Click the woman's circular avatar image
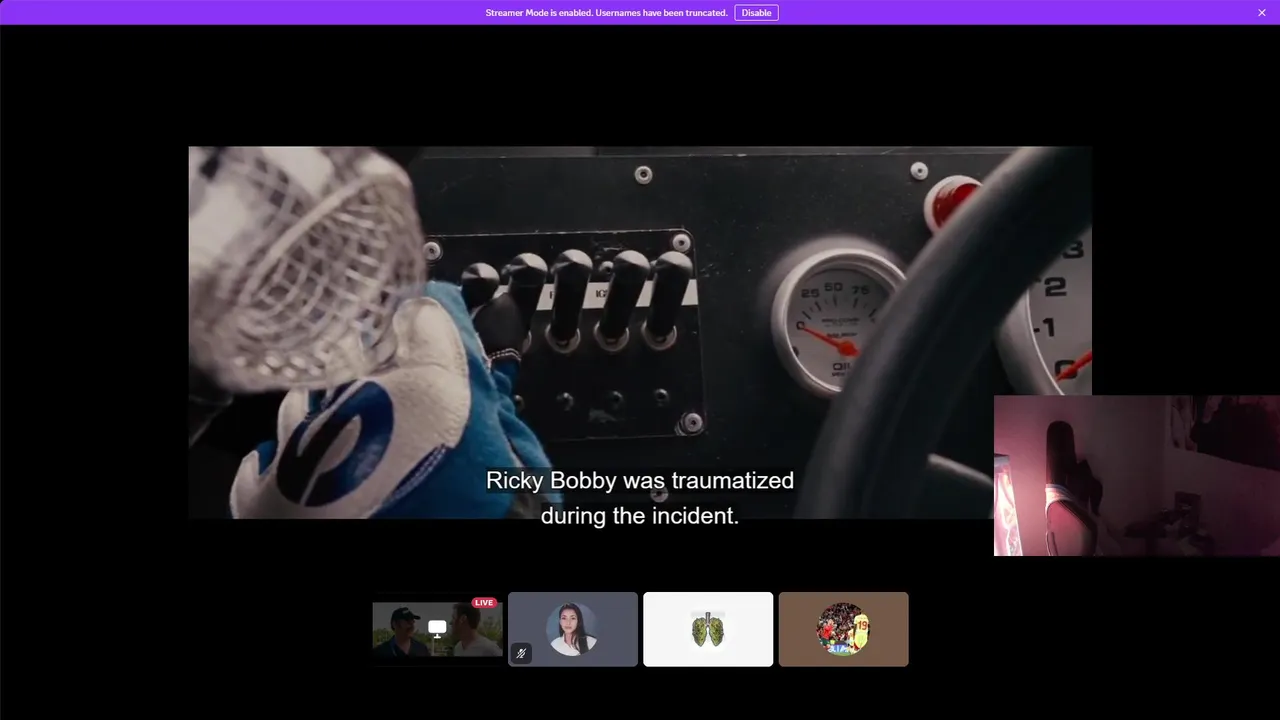The height and width of the screenshot is (720, 1280). [572, 629]
